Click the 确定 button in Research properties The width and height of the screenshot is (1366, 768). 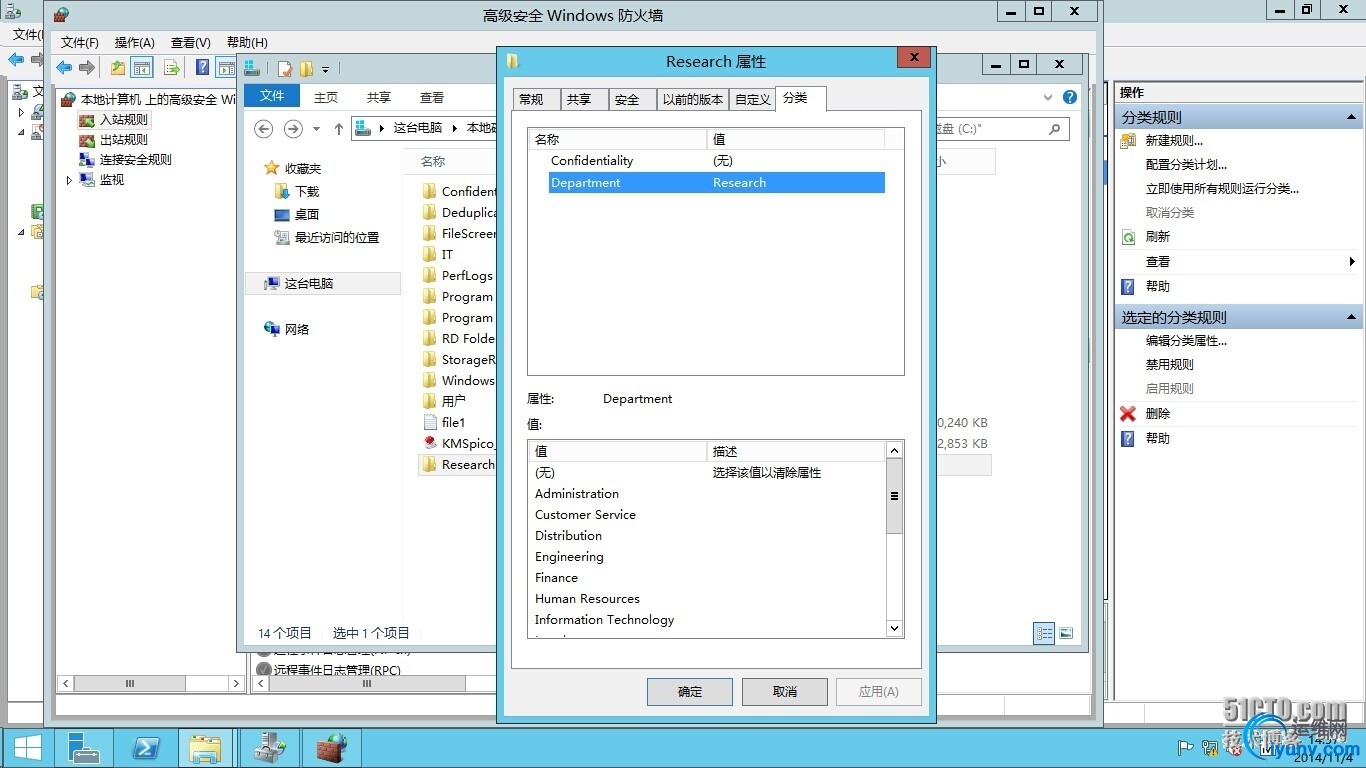[690, 691]
